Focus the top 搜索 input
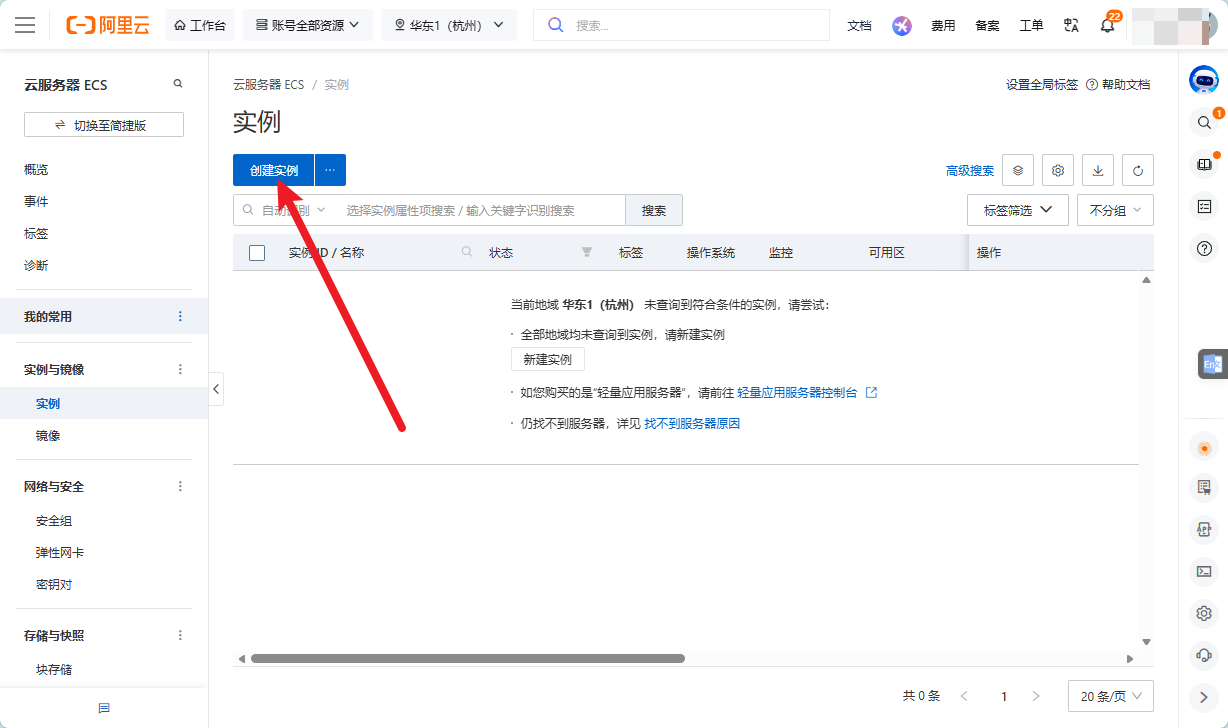The width and height of the screenshot is (1228, 728). click(x=682, y=25)
